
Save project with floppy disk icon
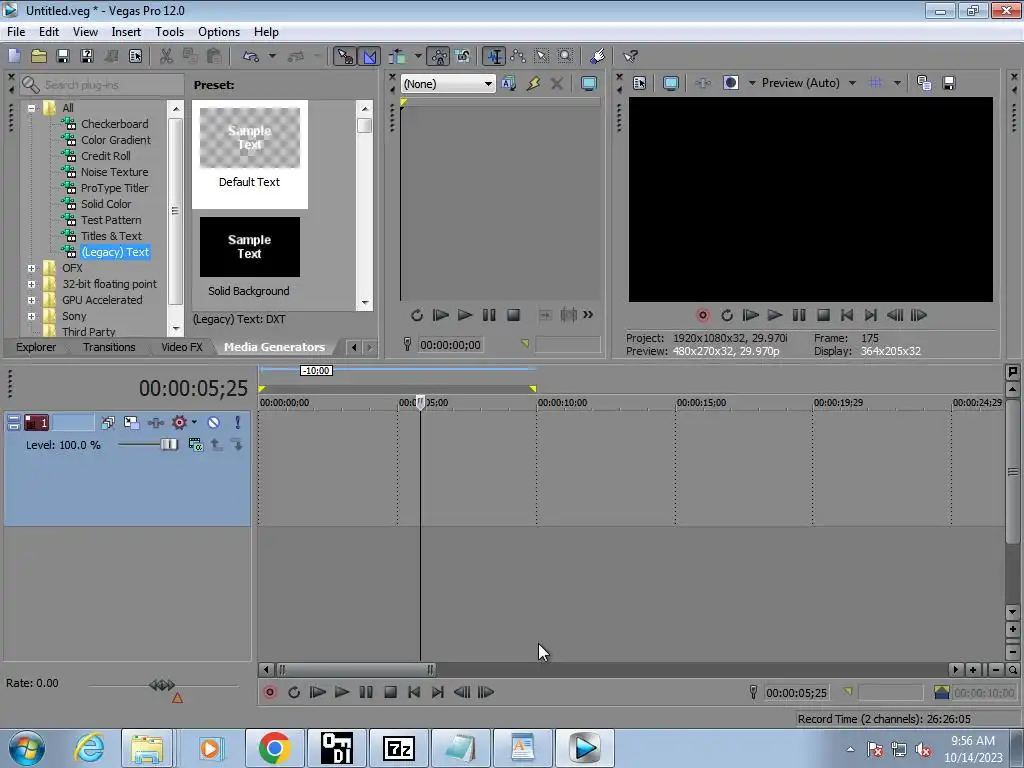63,56
